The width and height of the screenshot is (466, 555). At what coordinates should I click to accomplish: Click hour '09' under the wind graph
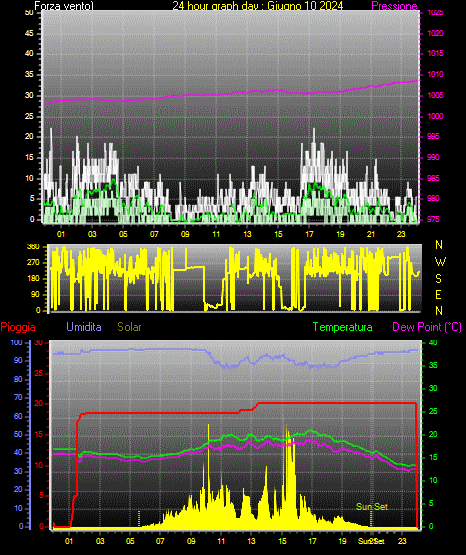pos(185,234)
